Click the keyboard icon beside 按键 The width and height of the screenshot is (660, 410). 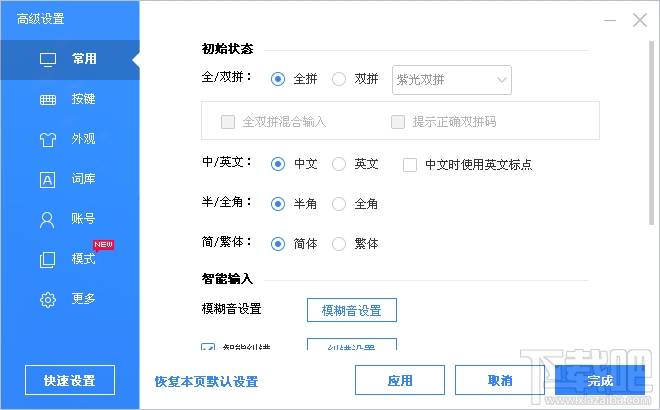pos(48,100)
